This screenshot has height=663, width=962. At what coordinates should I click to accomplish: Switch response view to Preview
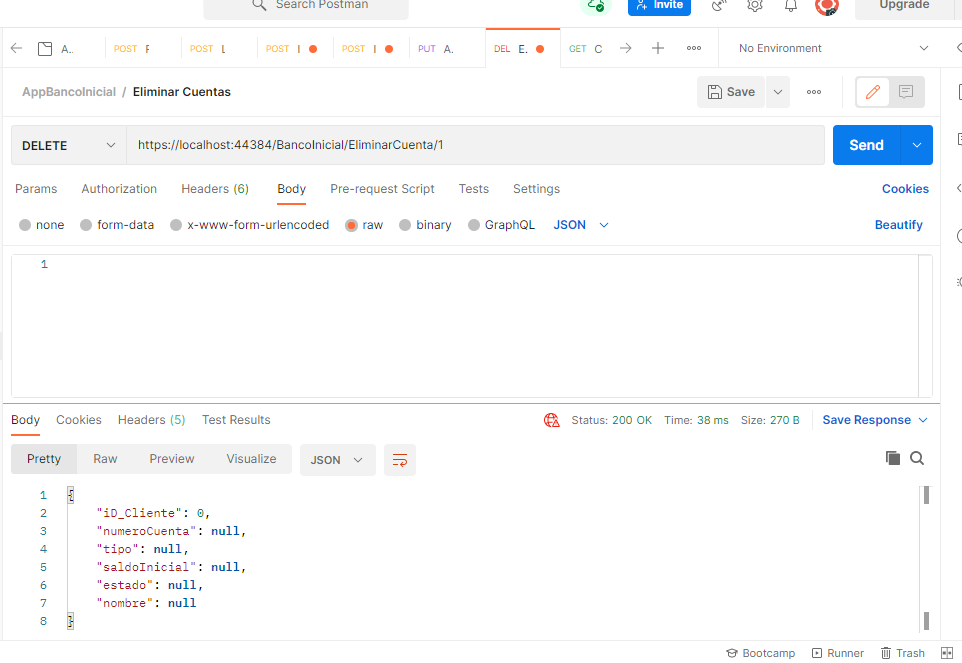(x=172, y=459)
